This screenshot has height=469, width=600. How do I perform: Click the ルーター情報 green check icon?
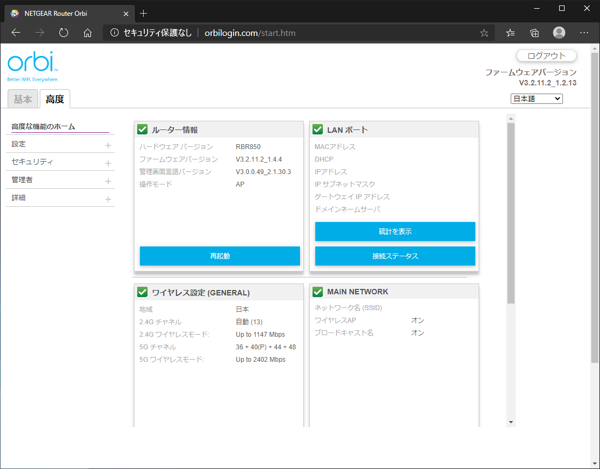142,129
